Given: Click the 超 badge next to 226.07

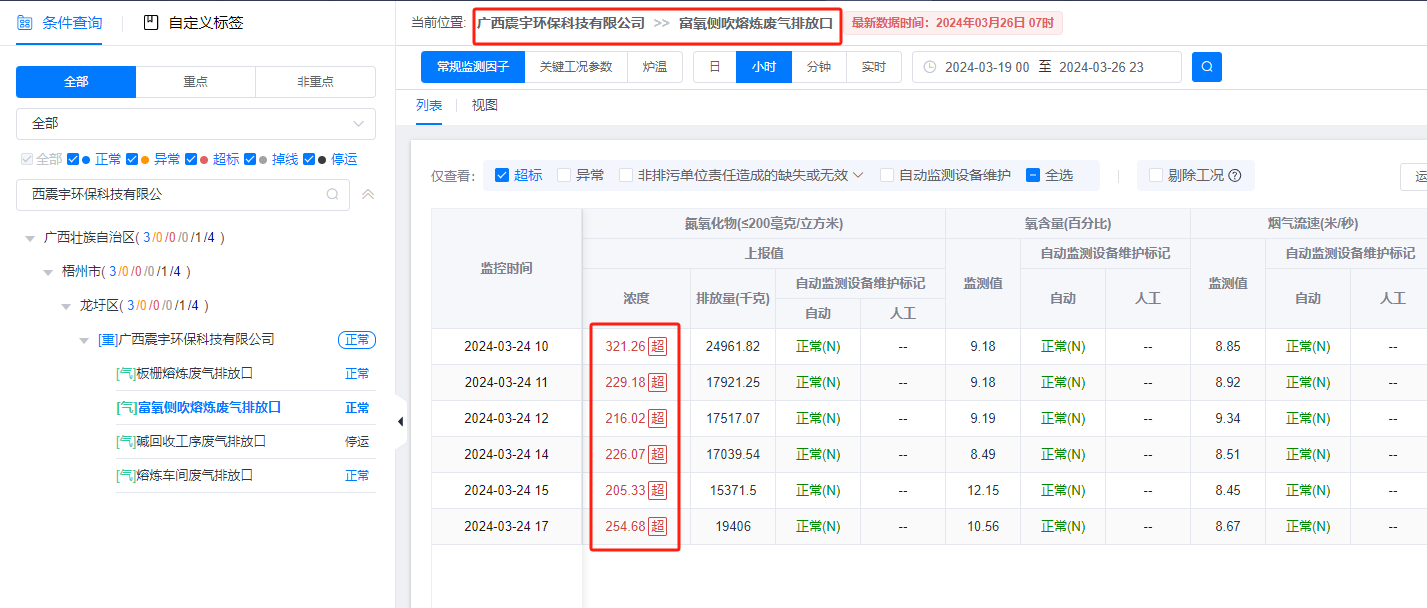Looking at the screenshot, I should click(657, 455).
